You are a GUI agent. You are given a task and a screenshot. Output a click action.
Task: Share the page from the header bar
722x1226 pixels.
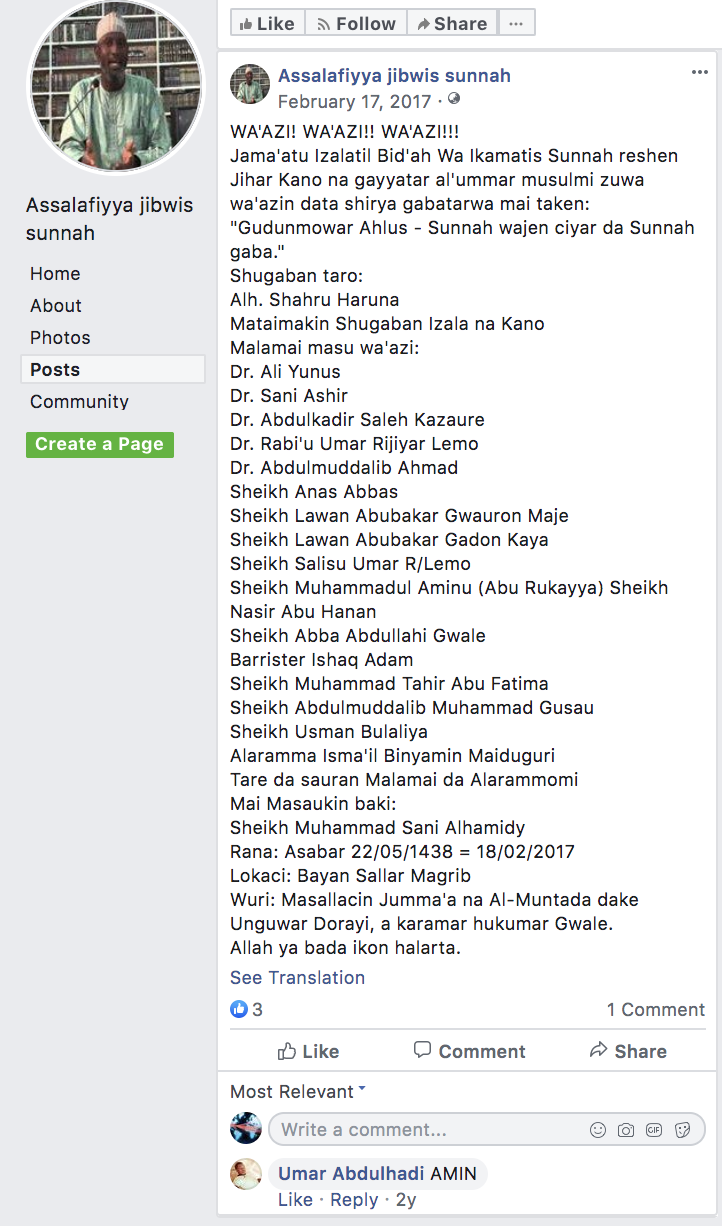click(x=451, y=23)
